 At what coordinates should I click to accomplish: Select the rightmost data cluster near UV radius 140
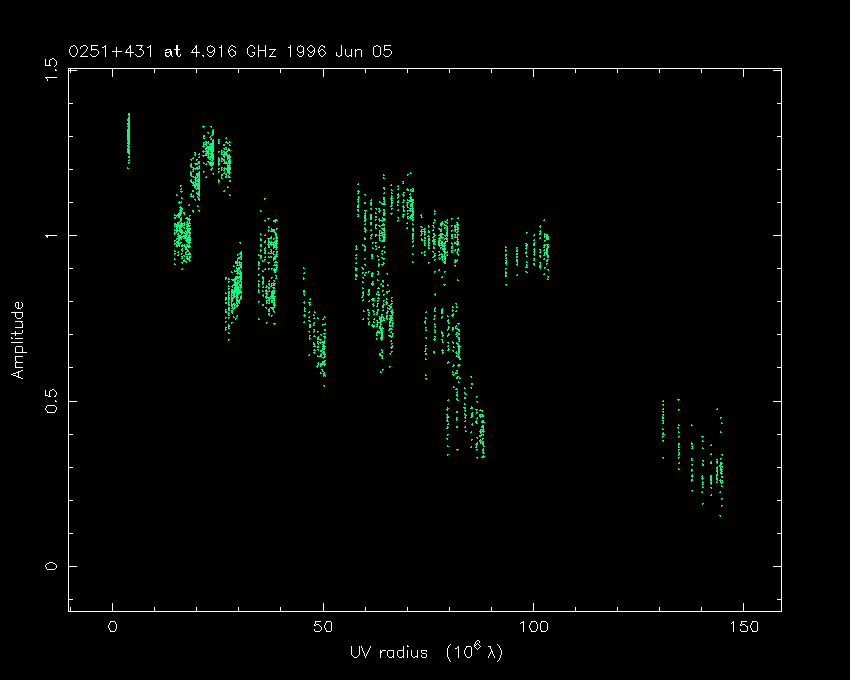point(710,460)
